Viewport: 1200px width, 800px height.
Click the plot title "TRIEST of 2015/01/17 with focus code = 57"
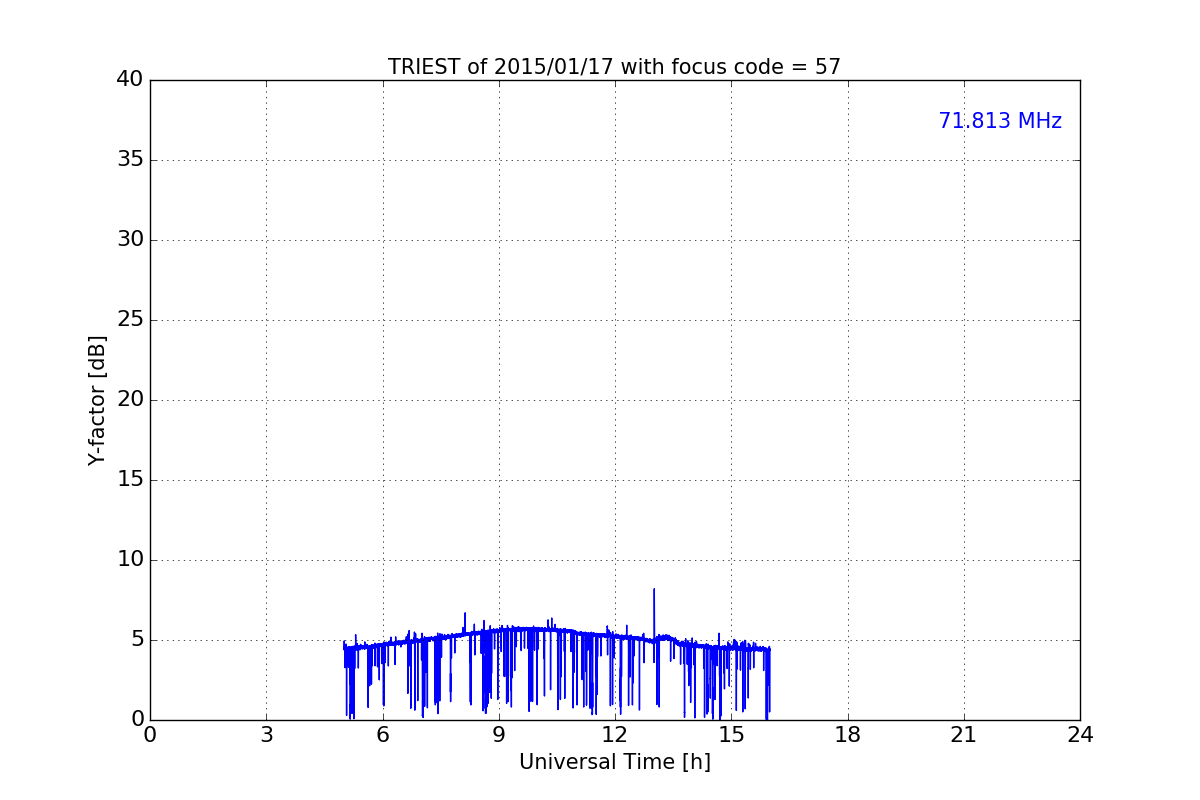pos(614,67)
